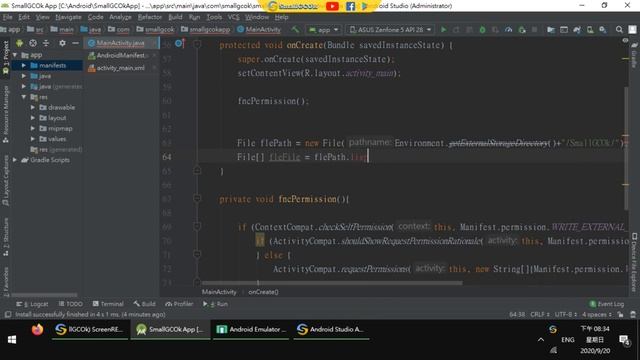Click the Stop square icon
This screenshot has height=360, width=640.
534,30
